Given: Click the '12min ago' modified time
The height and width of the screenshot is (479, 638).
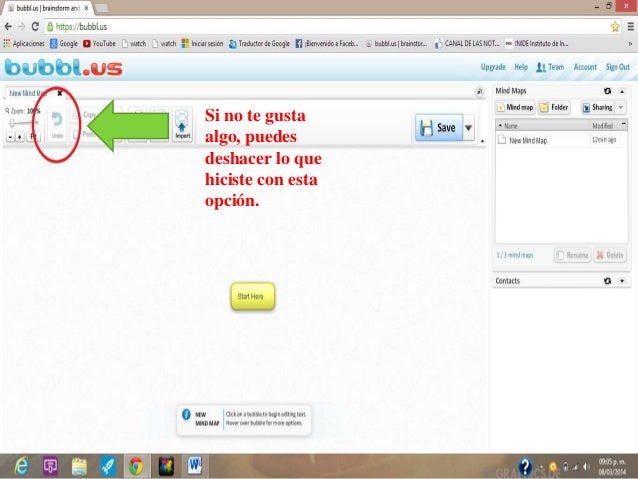Looking at the screenshot, I should (604, 140).
